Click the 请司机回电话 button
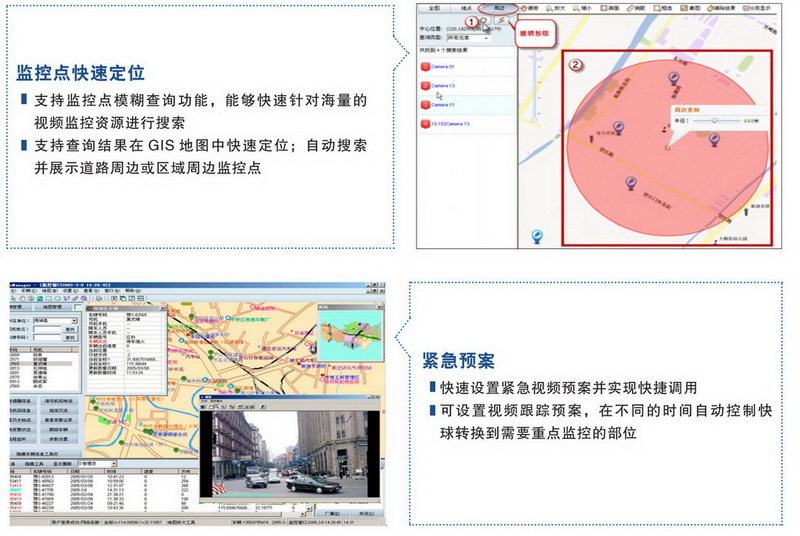The height and width of the screenshot is (536, 800). (59, 401)
